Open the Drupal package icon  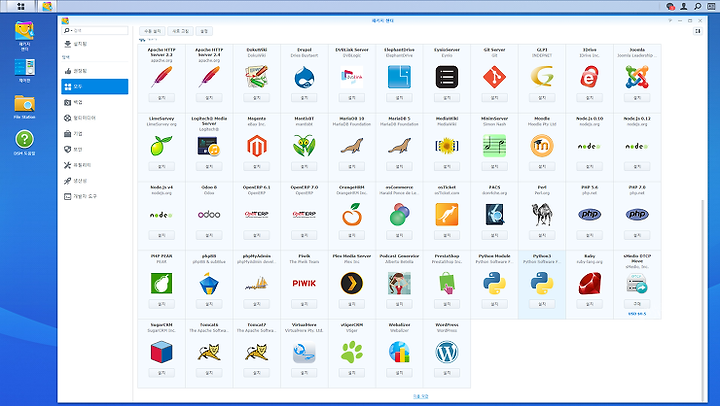(x=304, y=77)
